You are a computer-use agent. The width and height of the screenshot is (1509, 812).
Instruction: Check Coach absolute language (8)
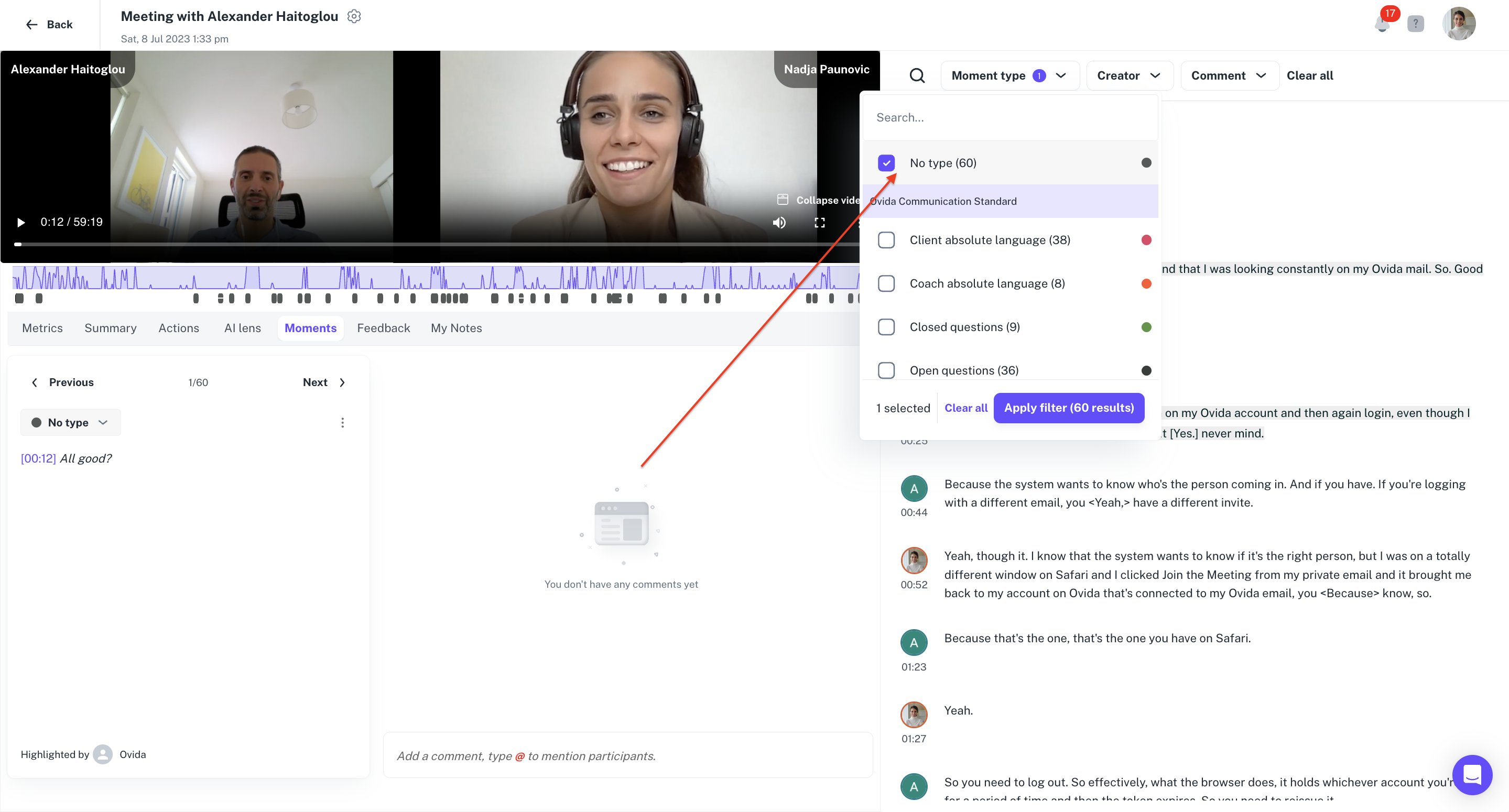(886, 283)
